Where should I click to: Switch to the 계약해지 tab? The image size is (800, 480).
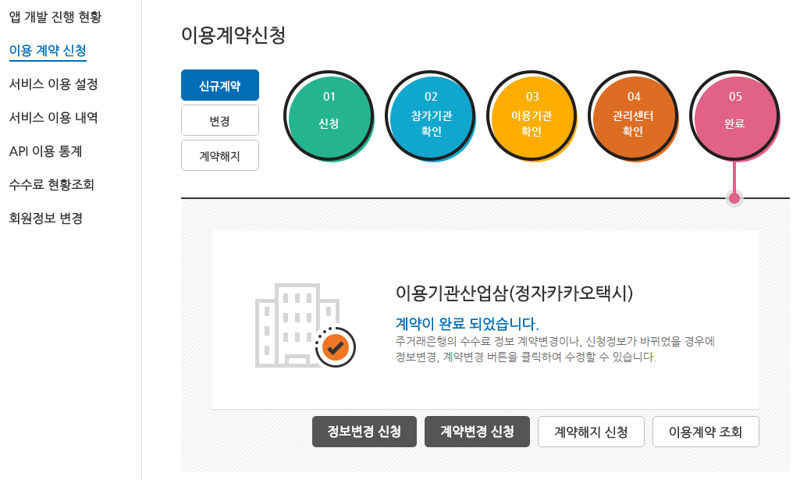[x=220, y=156]
